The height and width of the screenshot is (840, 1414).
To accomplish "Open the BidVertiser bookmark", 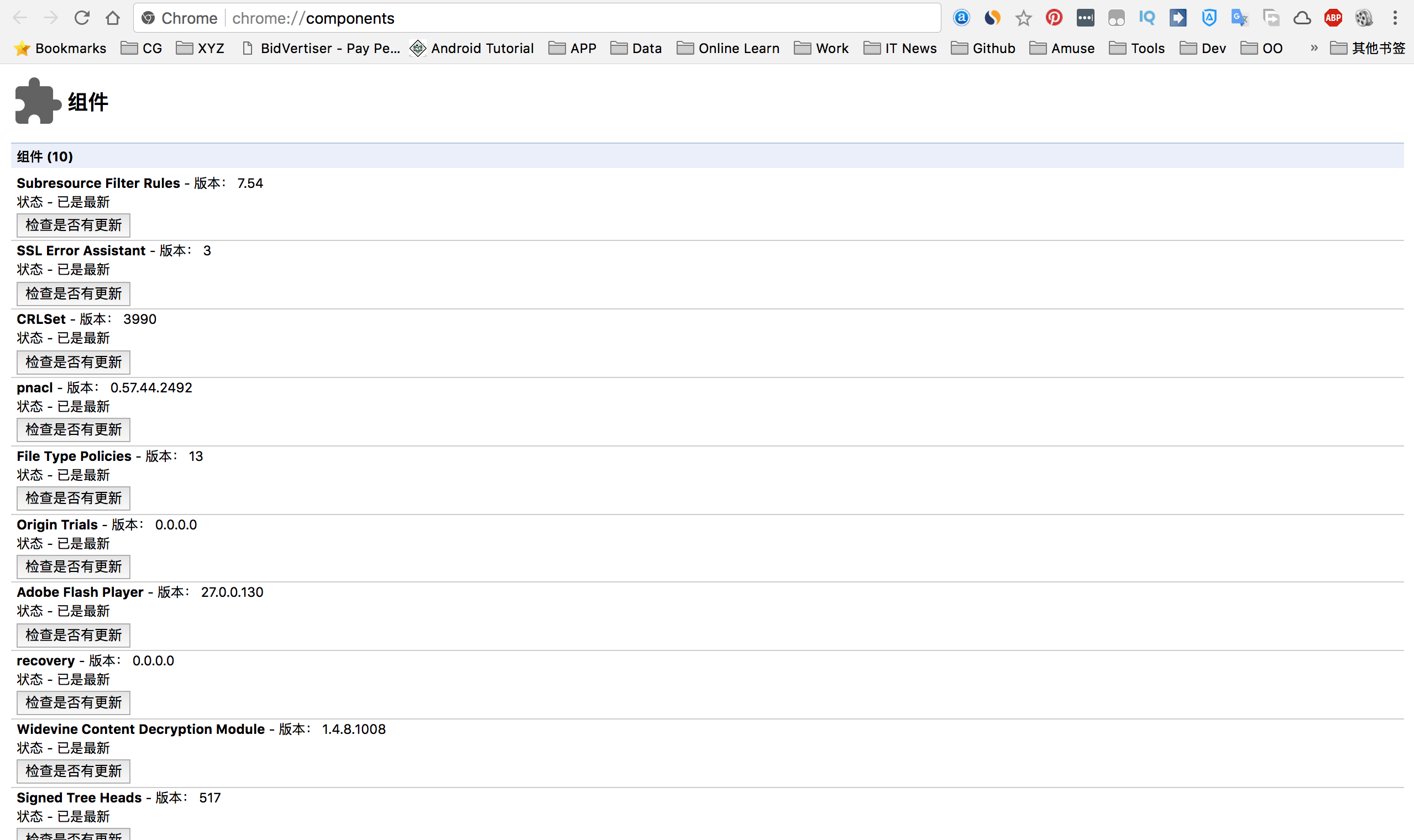I will pos(321,49).
